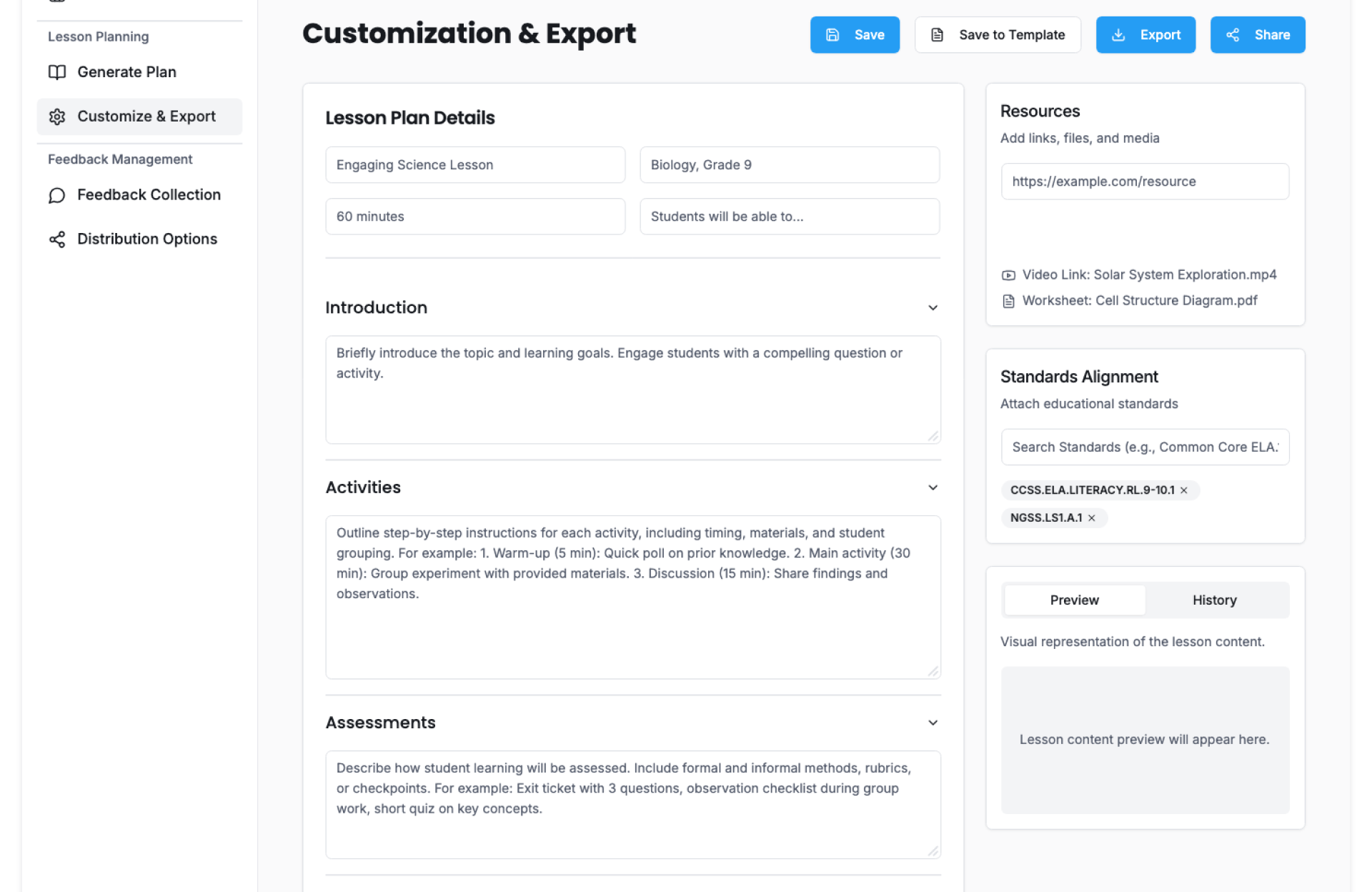Click the share icon beside Distribution Options

tap(57, 239)
